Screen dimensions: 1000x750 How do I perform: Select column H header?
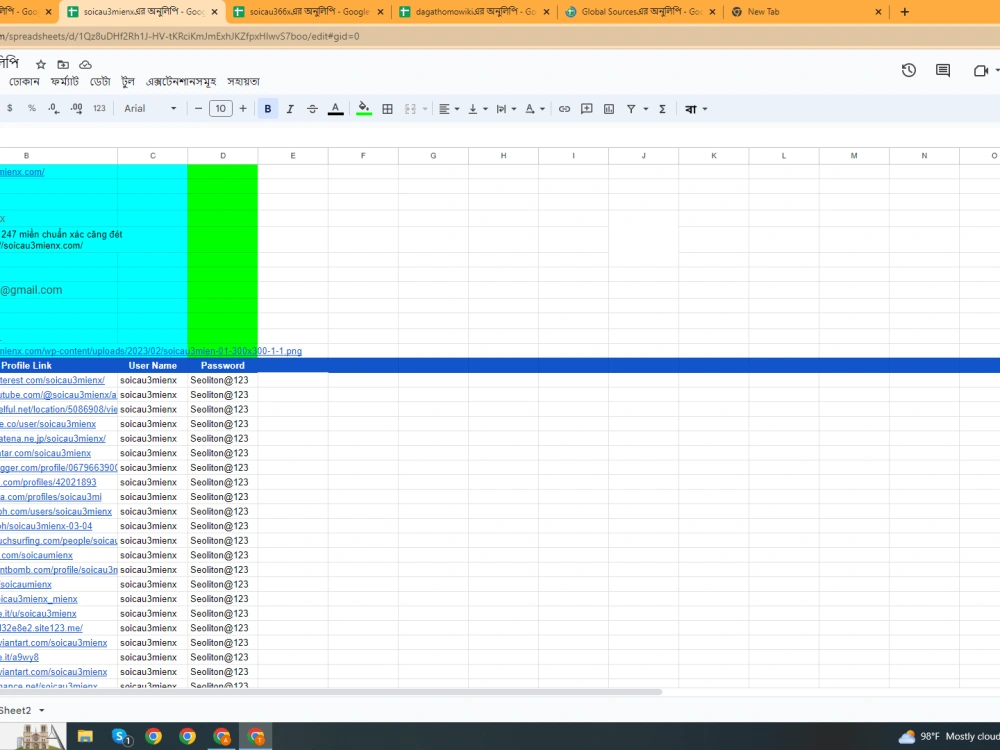click(503, 156)
